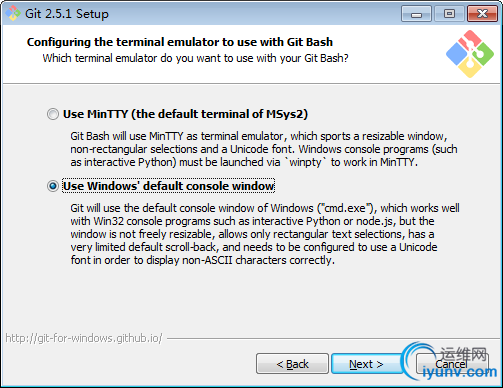This screenshot has height=388, width=503.
Task: Click the cmd.exe console description paragraph
Action: 265,234
